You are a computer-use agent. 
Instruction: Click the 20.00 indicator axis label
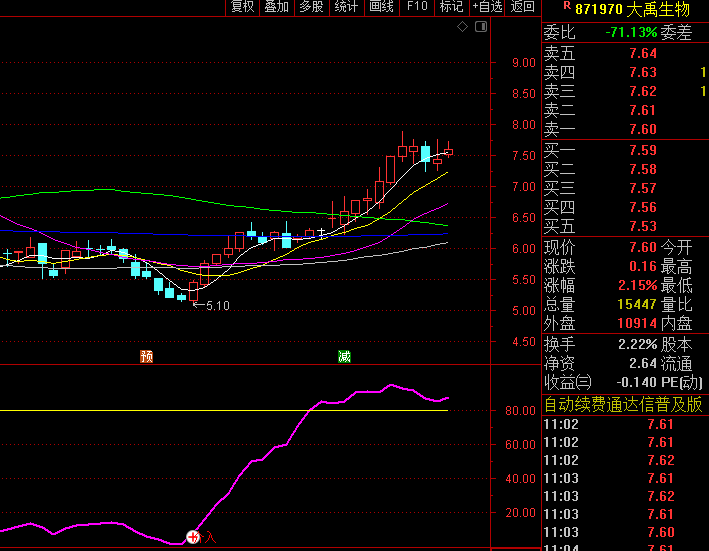coord(520,513)
